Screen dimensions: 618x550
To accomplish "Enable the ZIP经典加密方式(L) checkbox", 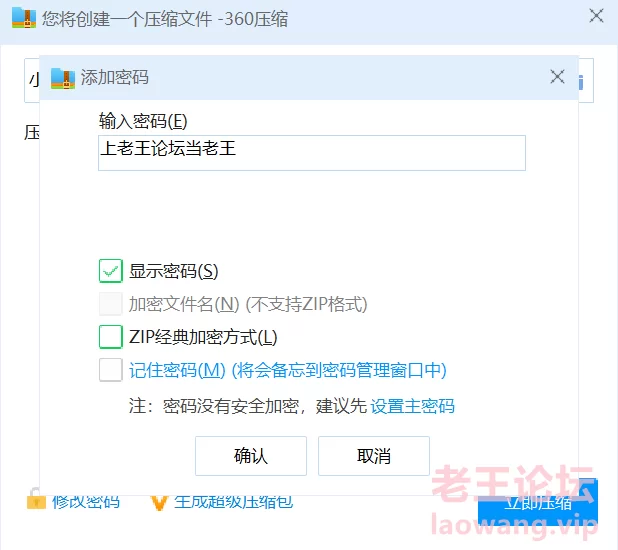I will pyautogui.click(x=110, y=337).
